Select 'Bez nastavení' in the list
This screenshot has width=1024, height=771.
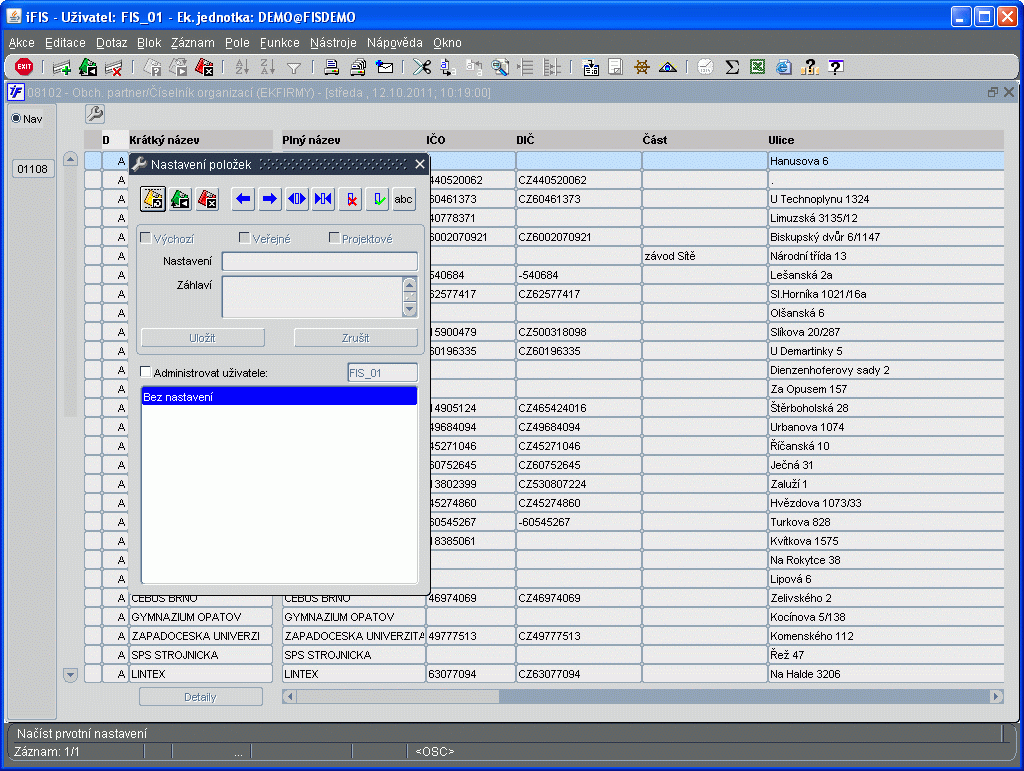click(278, 397)
